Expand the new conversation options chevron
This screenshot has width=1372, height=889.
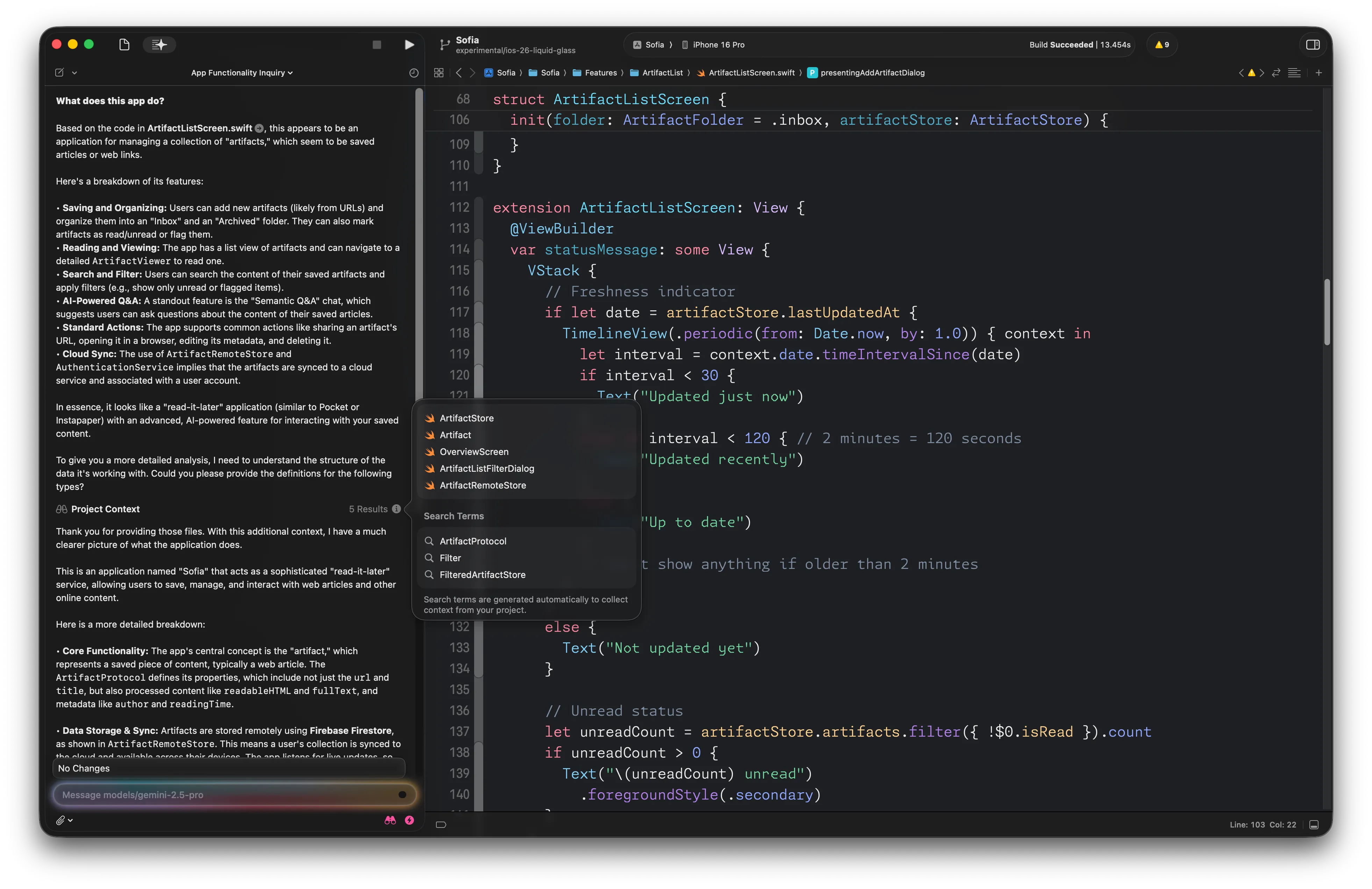pyautogui.click(x=74, y=73)
